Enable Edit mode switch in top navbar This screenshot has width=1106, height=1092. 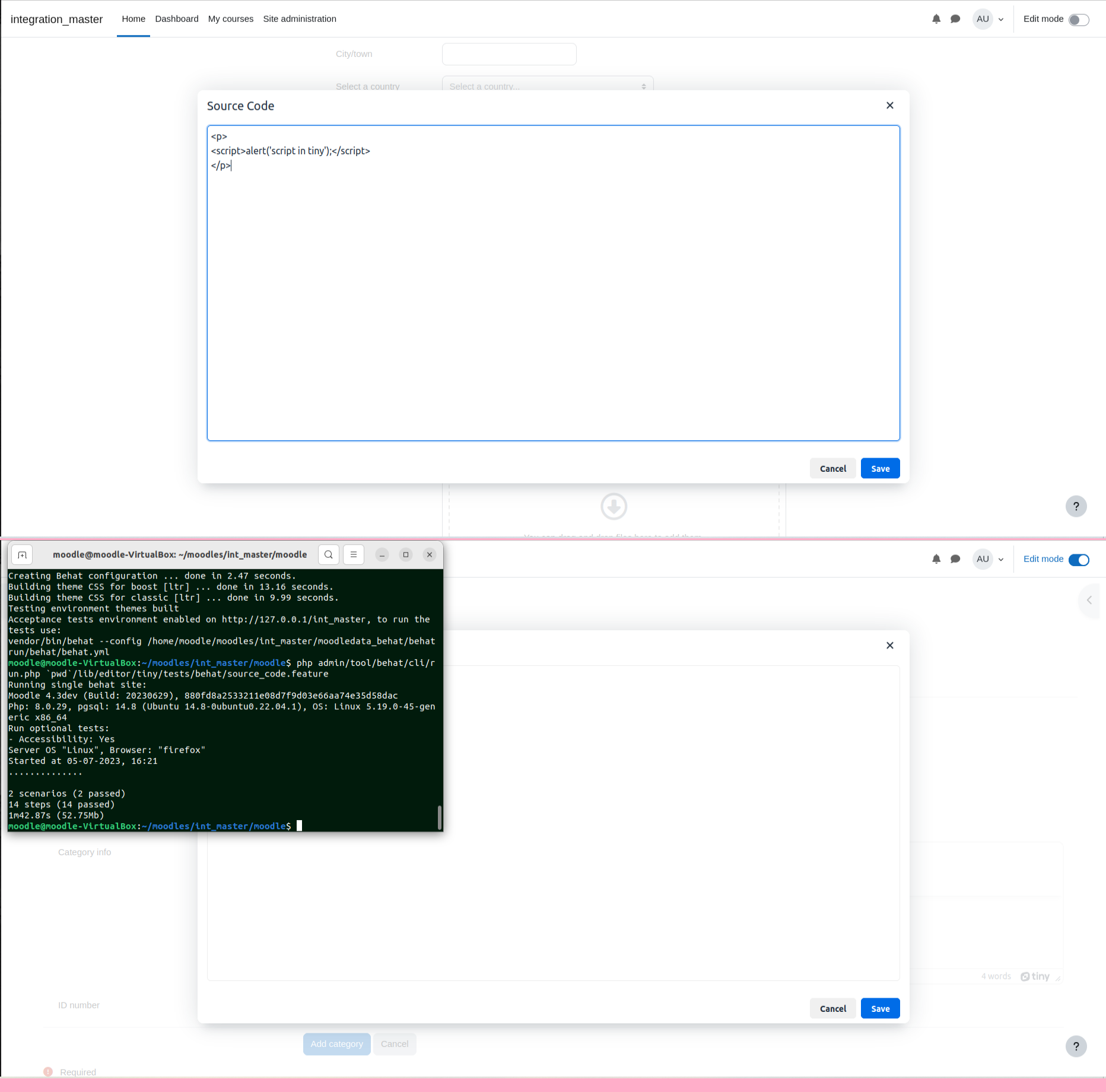[x=1079, y=20]
